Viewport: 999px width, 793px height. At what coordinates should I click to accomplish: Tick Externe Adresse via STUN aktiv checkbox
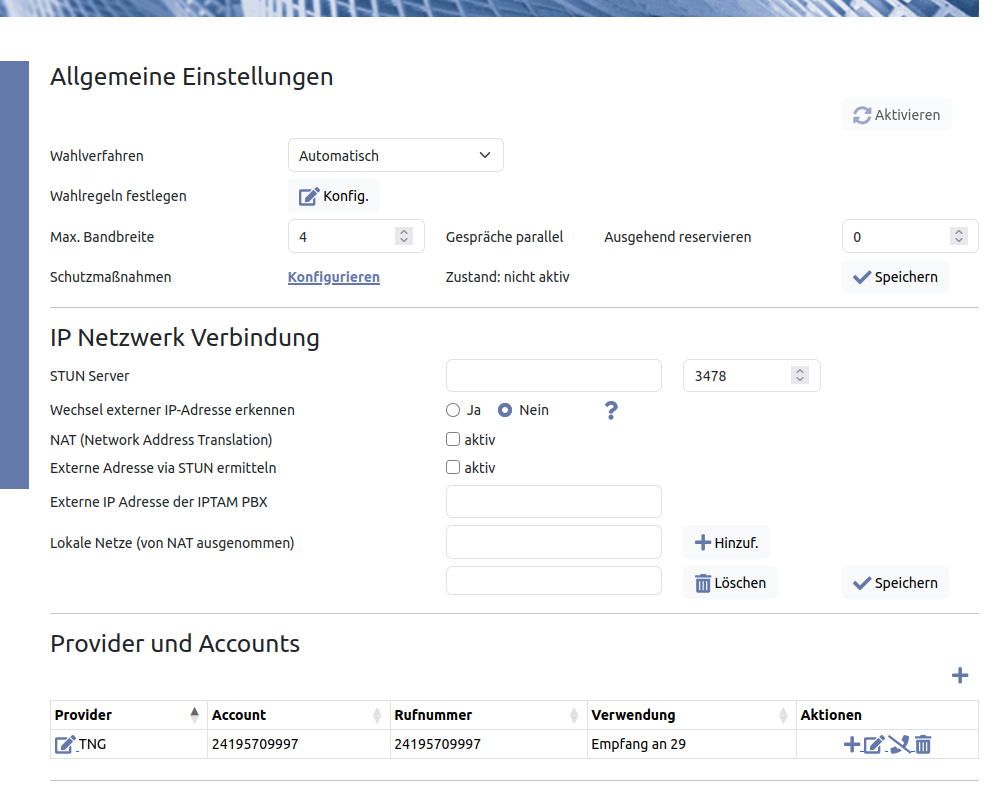point(453,467)
